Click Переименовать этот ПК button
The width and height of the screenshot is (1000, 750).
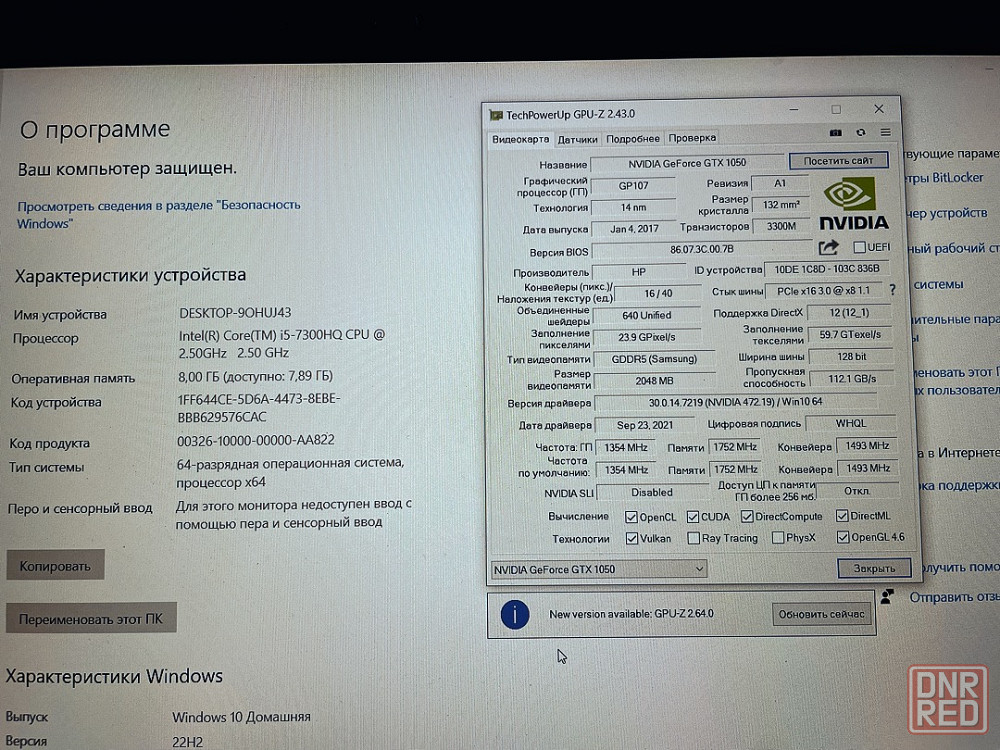point(91,619)
